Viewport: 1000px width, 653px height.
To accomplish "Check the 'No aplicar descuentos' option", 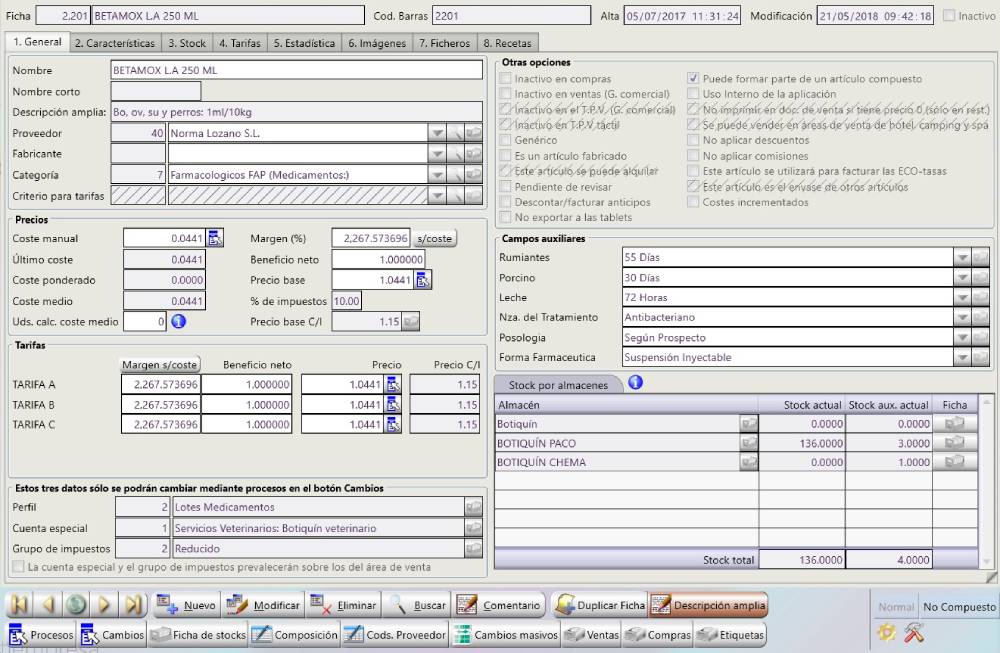I will [694, 141].
